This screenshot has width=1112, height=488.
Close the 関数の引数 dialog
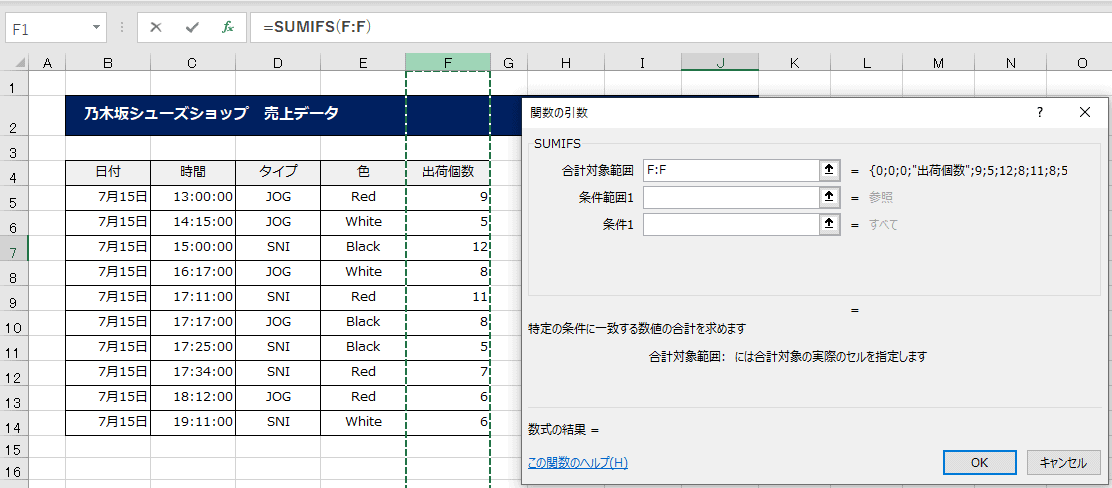click(x=1084, y=112)
